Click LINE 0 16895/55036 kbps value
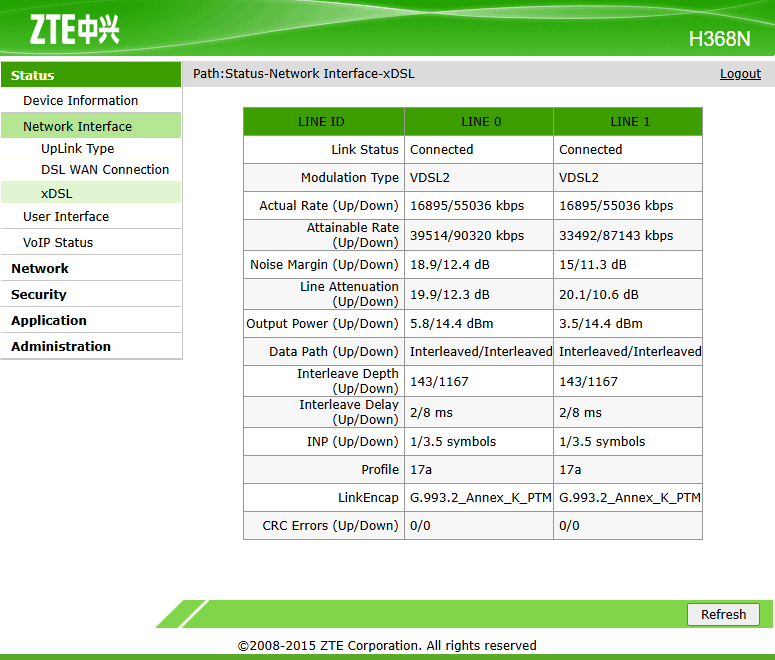Screen dimensions: 775x660 click(467, 206)
